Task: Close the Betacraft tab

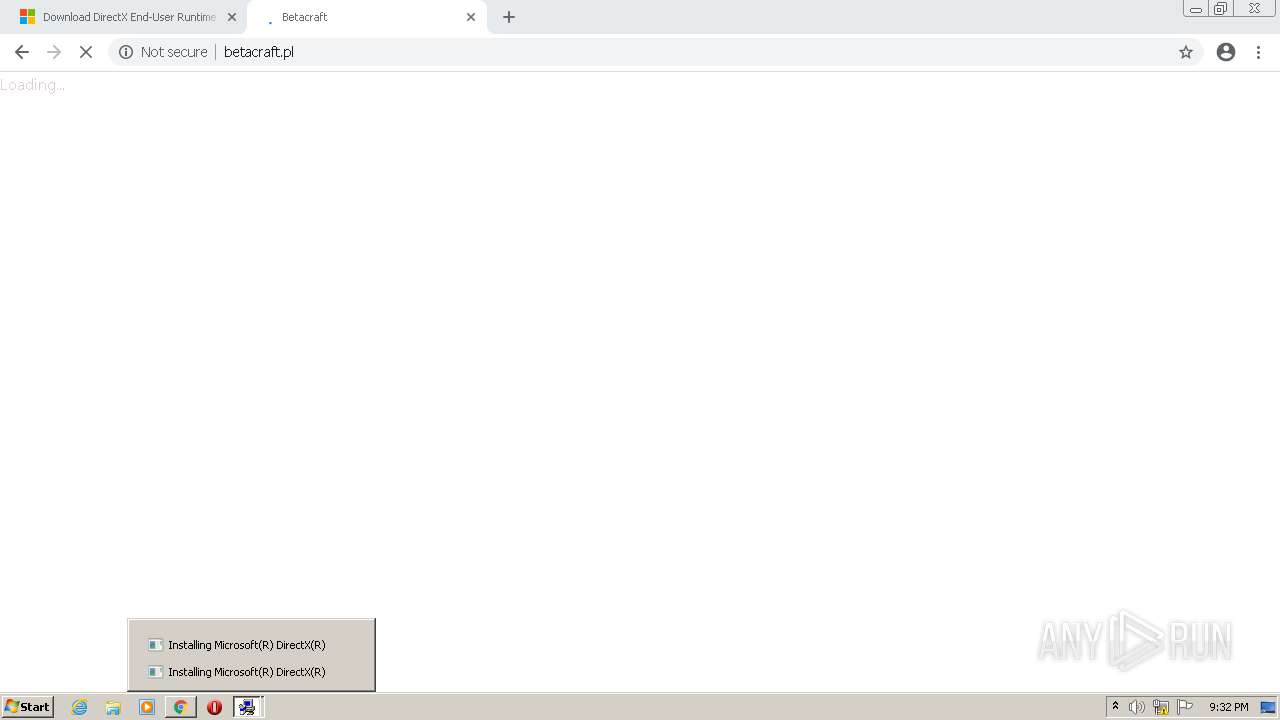Action: pos(471,17)
